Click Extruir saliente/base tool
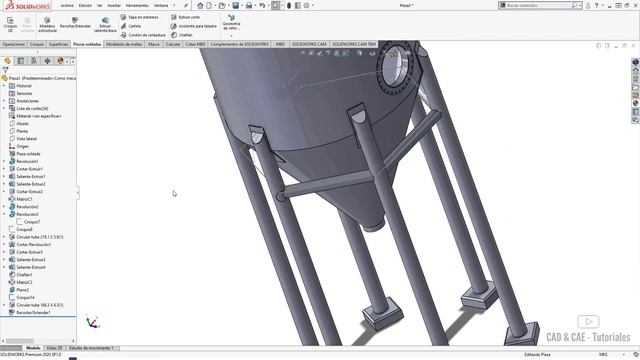640x360 pixels. [x=105, y=24]
